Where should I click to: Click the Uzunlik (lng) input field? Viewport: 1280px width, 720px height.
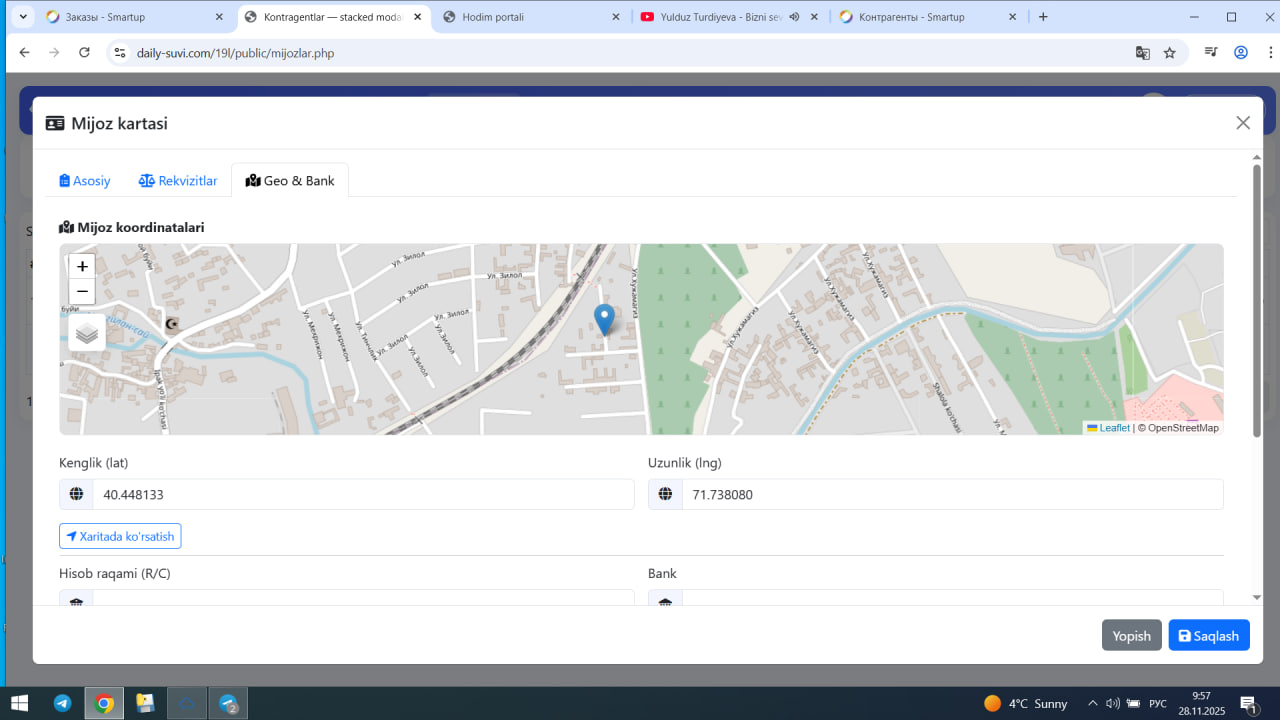tap(952, 494)
